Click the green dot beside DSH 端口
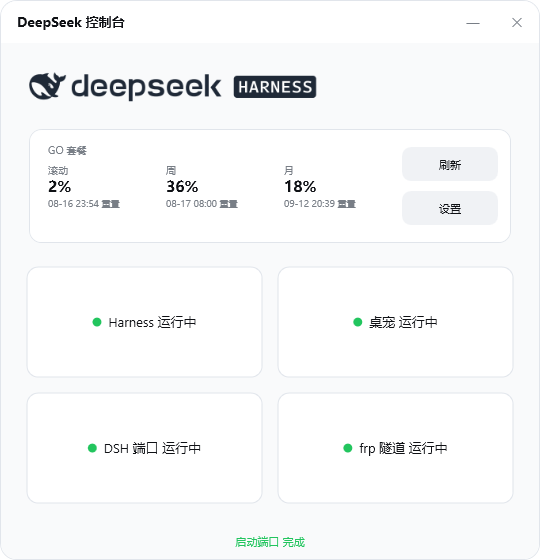Screen dimensions: 540x560 pos(92,448)
